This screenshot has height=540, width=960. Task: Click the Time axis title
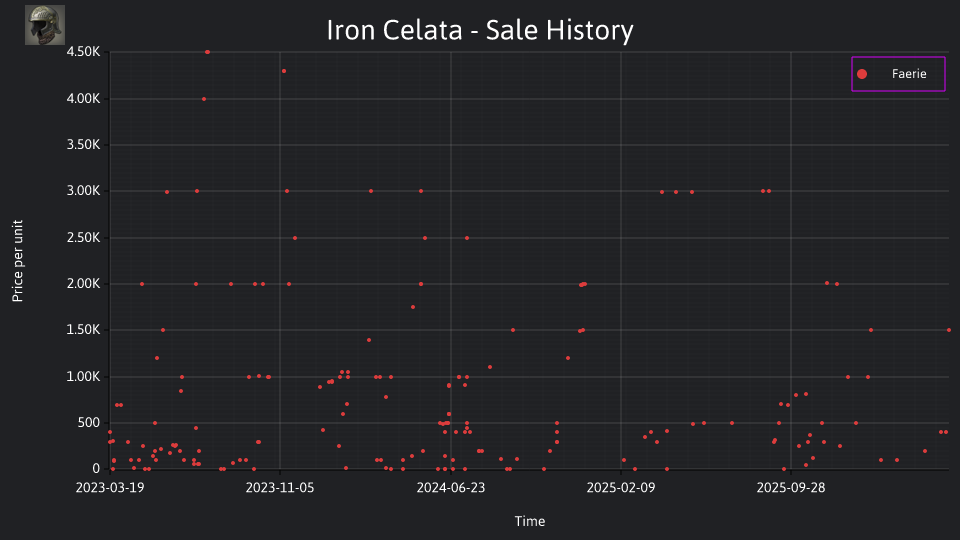pyautogui.click(x=530, y=521)
